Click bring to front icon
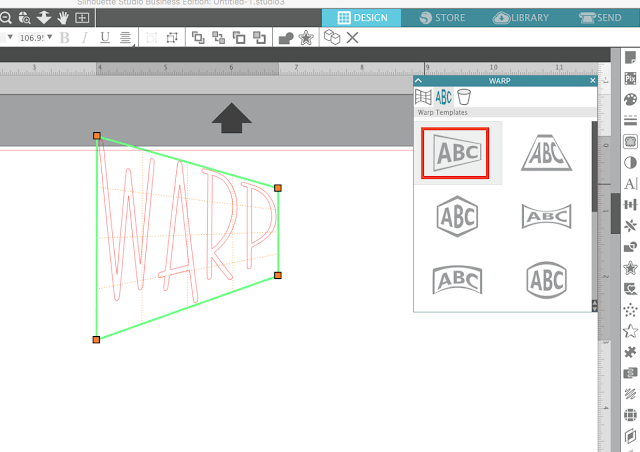 point(198,38)
